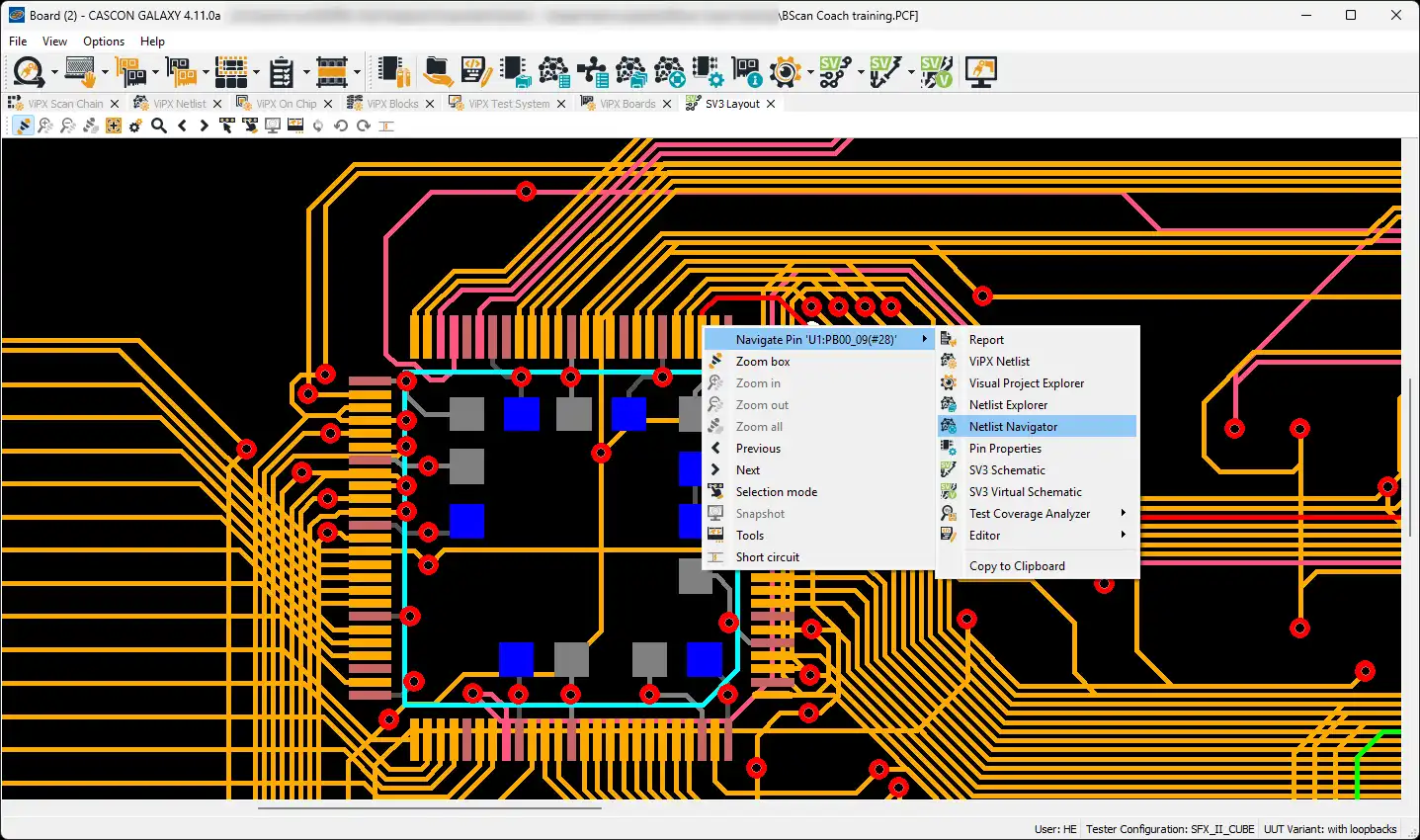Screen dimensions: 1420x840
Task: Click the undo rotate arrow icon
Action: tap(341, 126)
